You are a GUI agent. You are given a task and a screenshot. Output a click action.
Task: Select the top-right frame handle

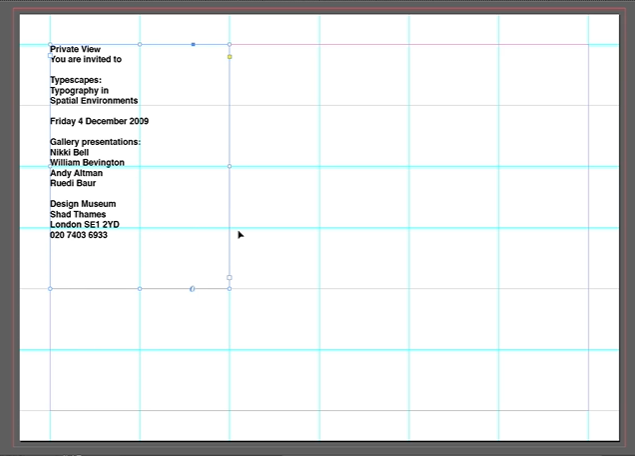pos(230,45)
